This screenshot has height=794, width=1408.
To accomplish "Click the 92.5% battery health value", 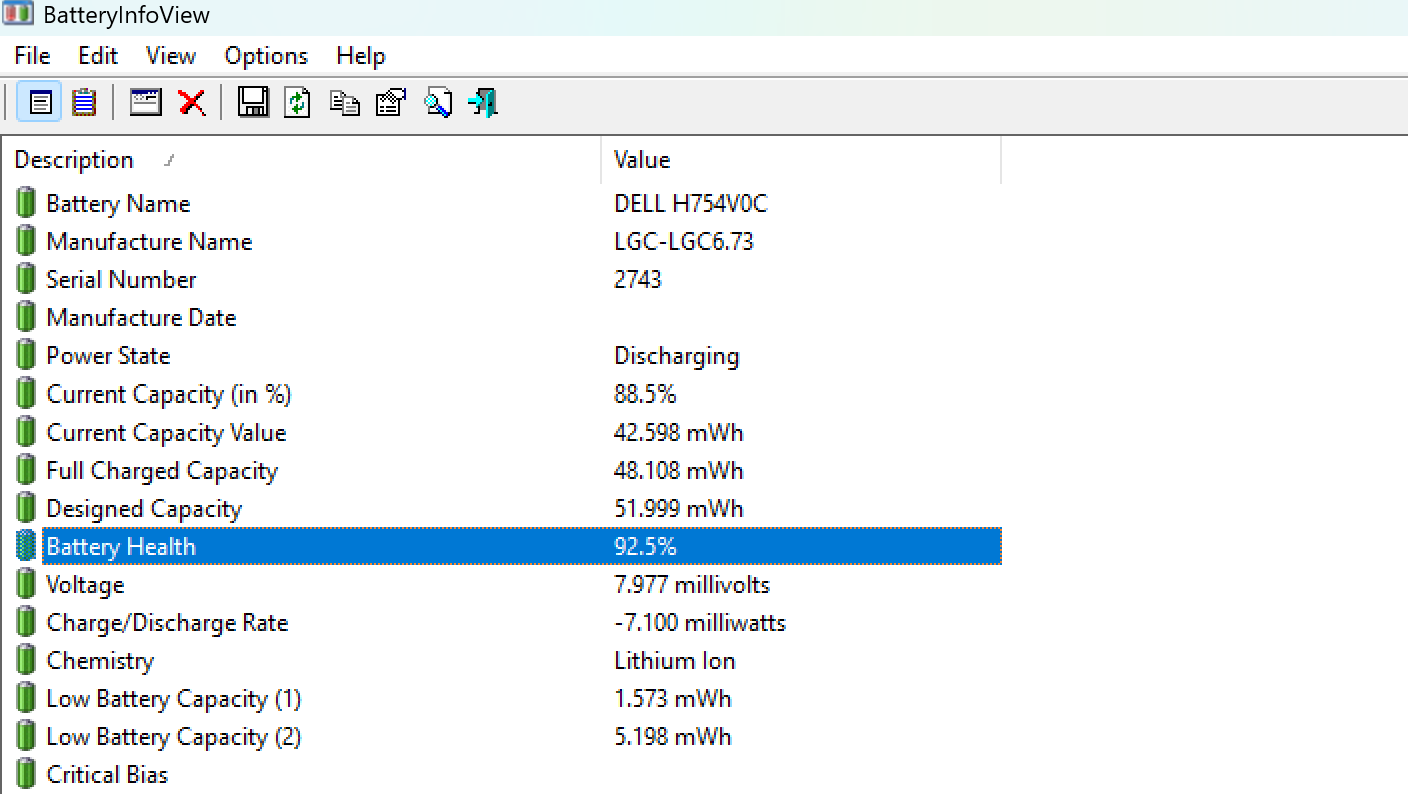I will (x=645, y=547).
